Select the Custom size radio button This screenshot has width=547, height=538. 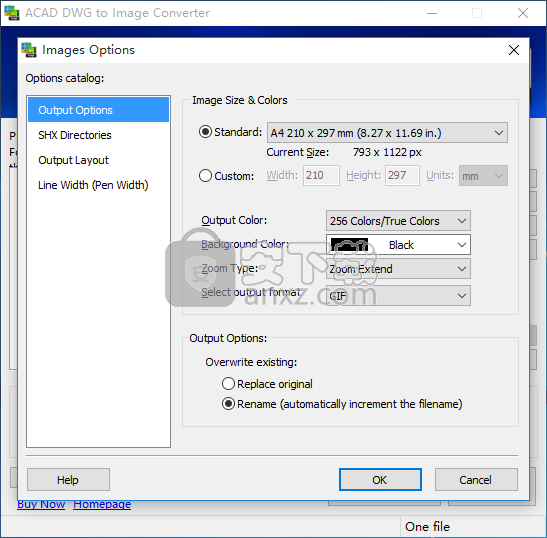click(205, 175)
